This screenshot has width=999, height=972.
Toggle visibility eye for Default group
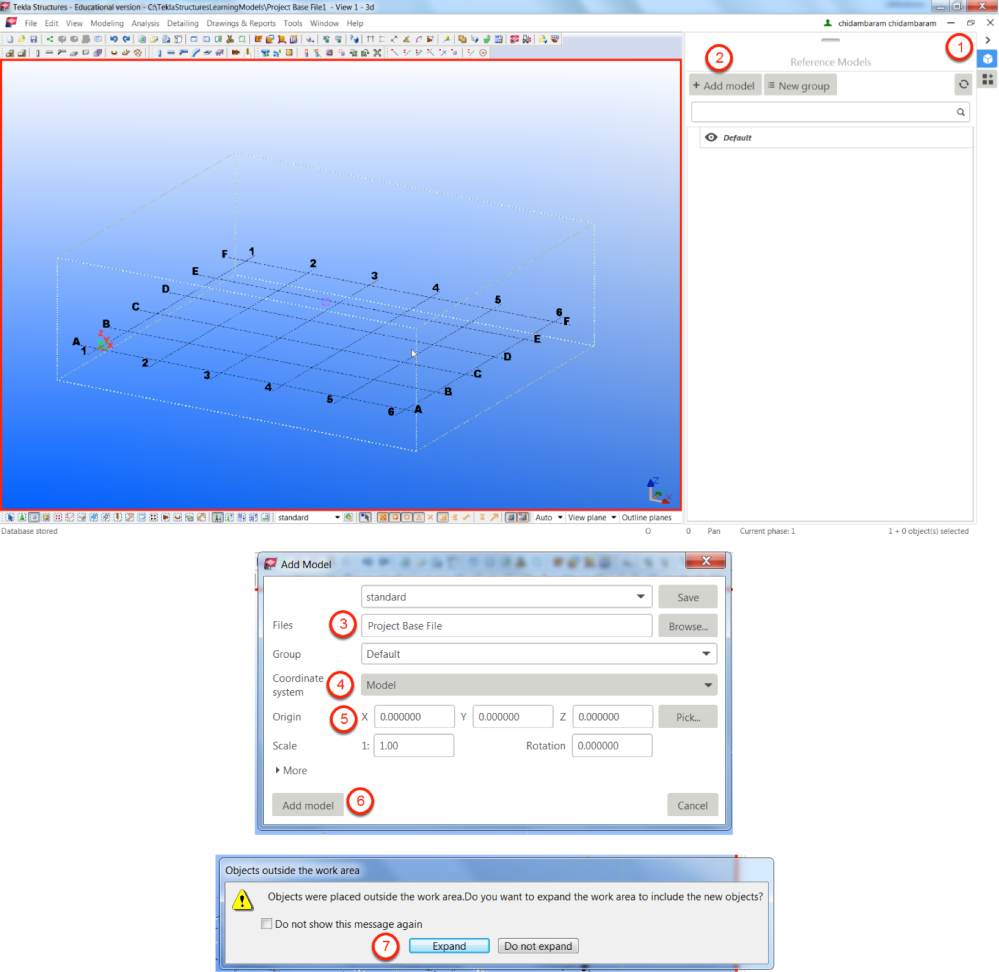(711, 138)
